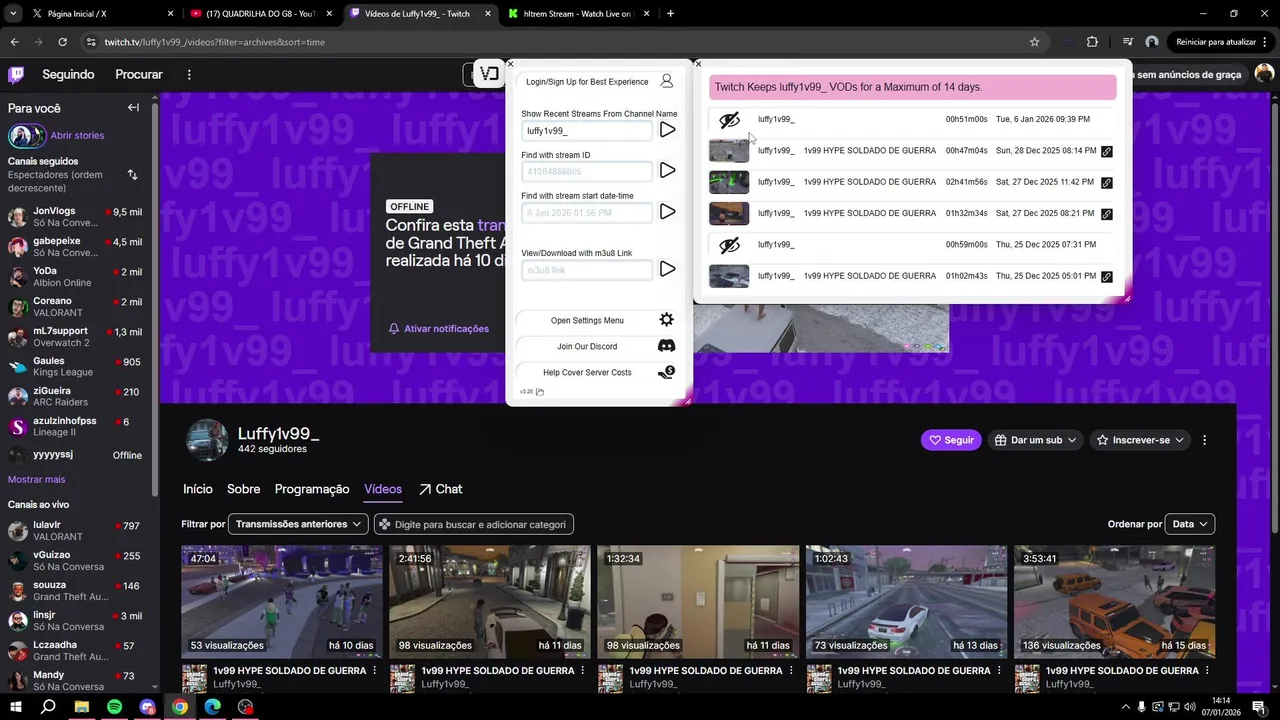Viewport: 1280px width, 720px height.
Task: Run Find with stream start date-time arrow
Action: click(x=667, y=212)
